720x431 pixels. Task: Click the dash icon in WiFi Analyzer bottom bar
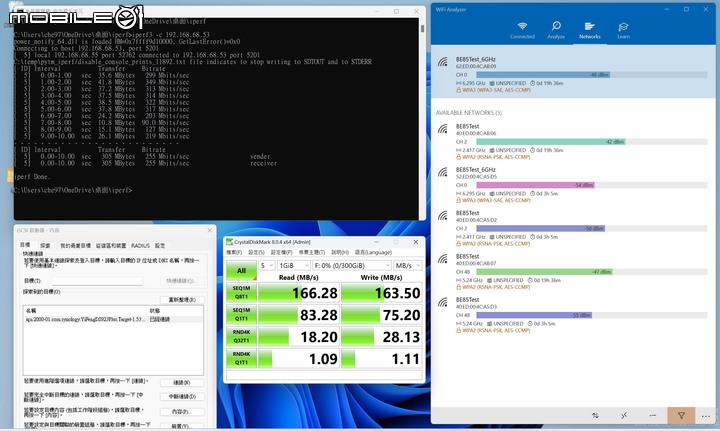pos(652,415)
